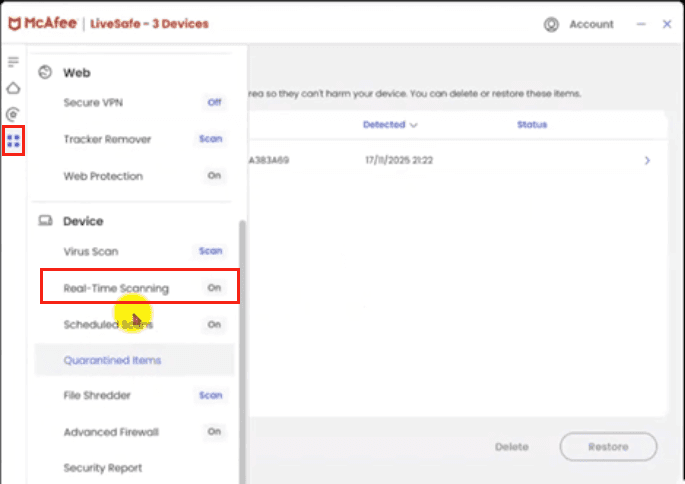Click Scan button for File Shredder
This screenshot has width=685, height=484.
coord(211,395)
